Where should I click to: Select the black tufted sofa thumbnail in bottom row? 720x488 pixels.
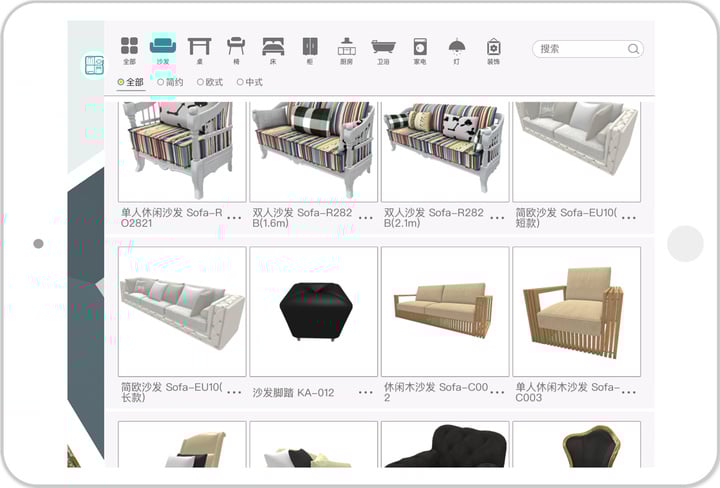click(445, 444)
